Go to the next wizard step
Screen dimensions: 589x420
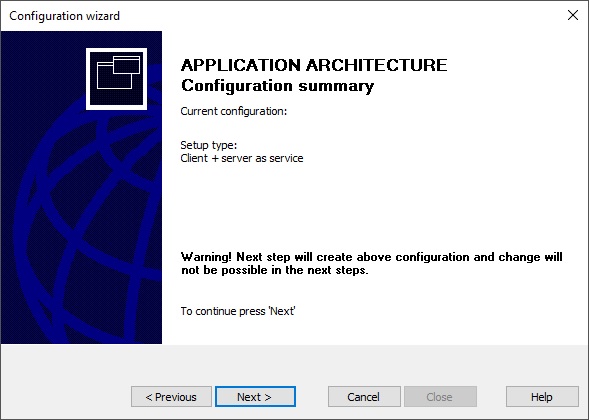click(255, 397)
